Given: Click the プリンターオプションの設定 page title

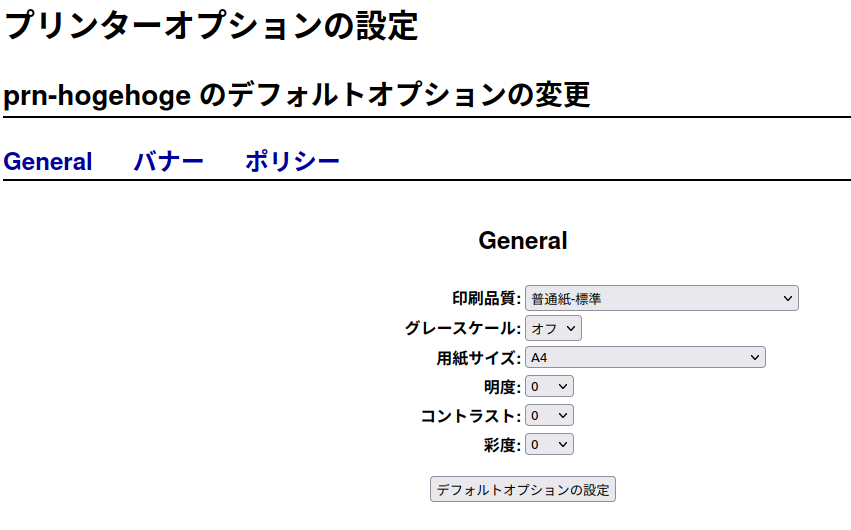Looking at the screenshot, I should pyautogui.click(x=211, y=26).
